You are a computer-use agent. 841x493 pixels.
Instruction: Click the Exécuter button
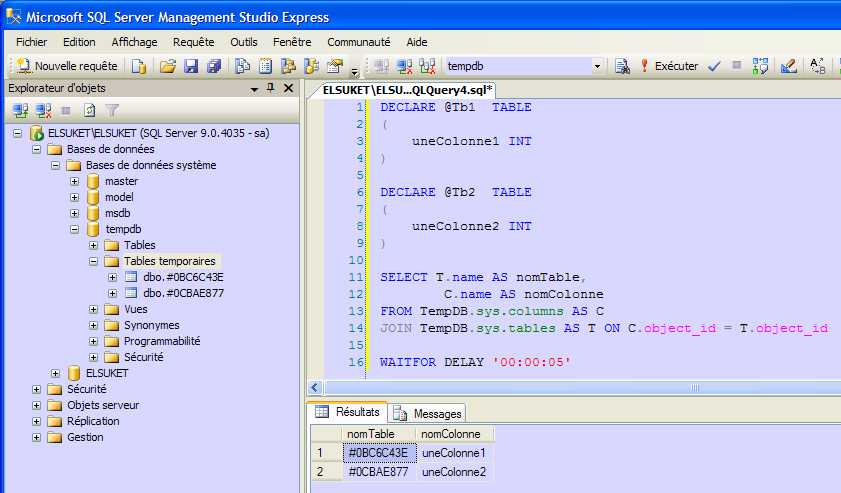click(668, 66)
